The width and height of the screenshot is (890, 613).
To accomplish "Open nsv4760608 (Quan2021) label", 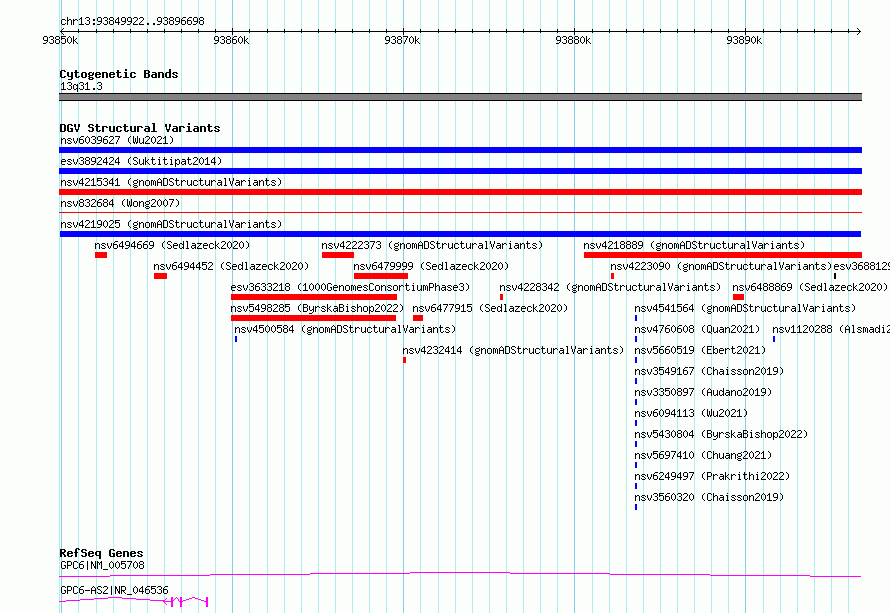I will (697, 329).
